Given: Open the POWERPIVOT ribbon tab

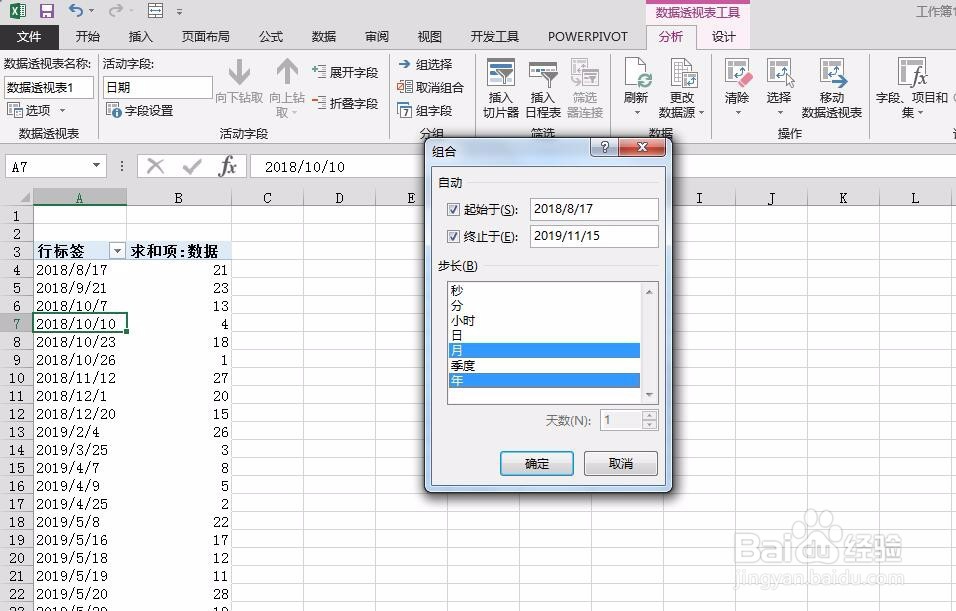Looking at the screenshot, I should [x=588, y=36].
